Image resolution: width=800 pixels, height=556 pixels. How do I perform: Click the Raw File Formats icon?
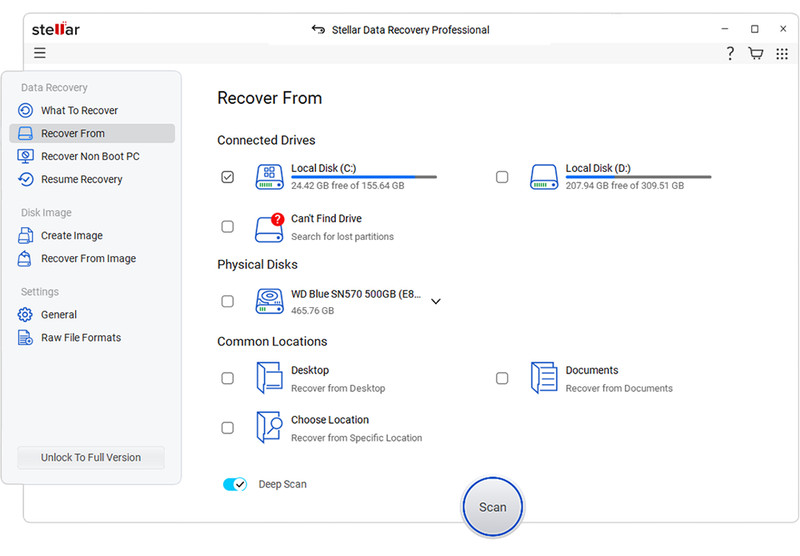point(25,337)
